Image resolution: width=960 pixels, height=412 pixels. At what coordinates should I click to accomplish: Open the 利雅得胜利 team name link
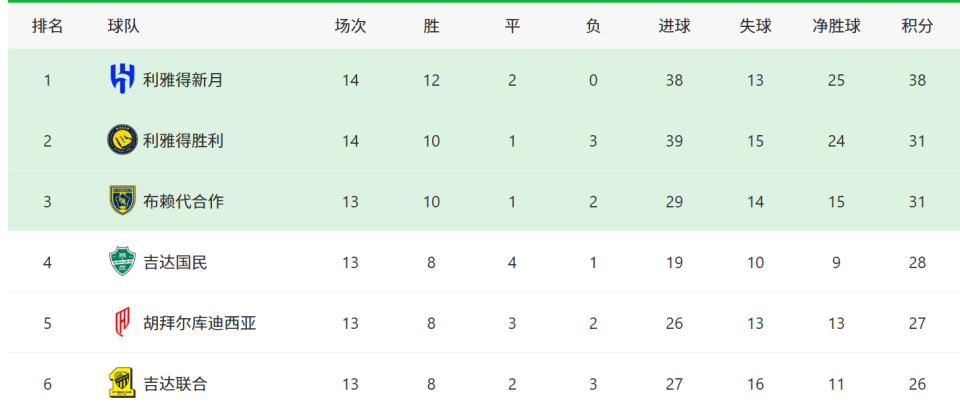pyautogui.click(x=183, y=141)
